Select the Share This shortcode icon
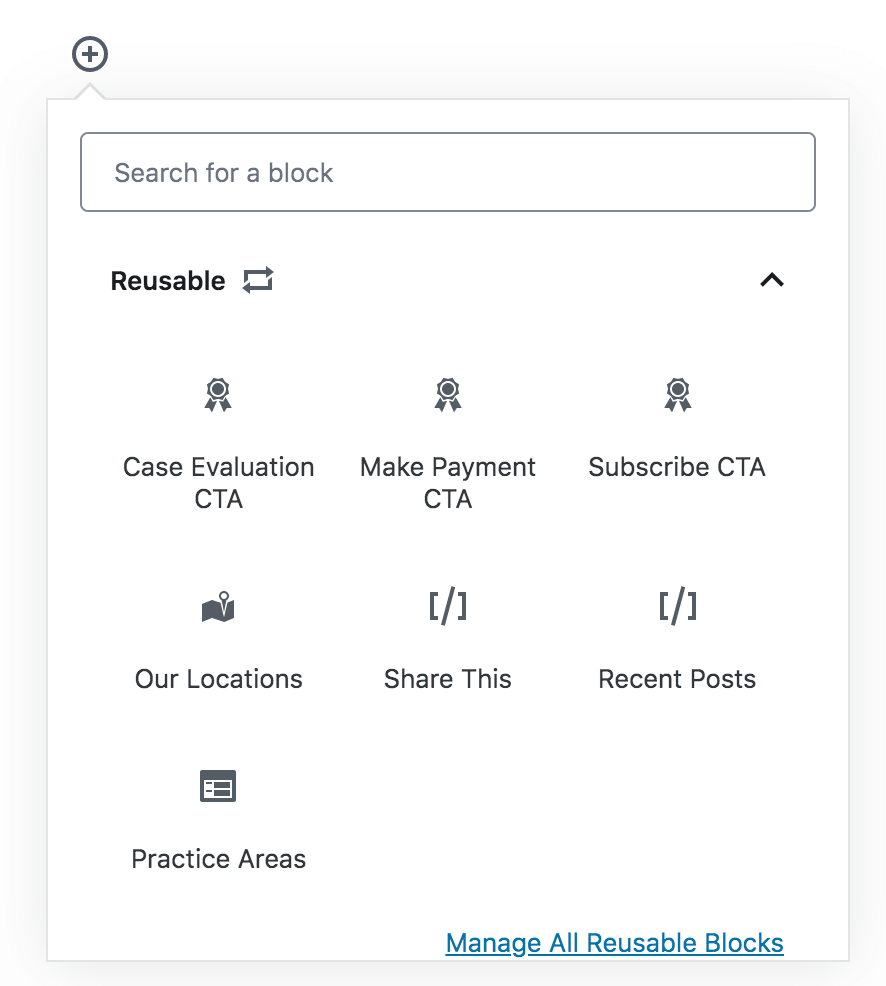886x986 pixels. (448, 607)
